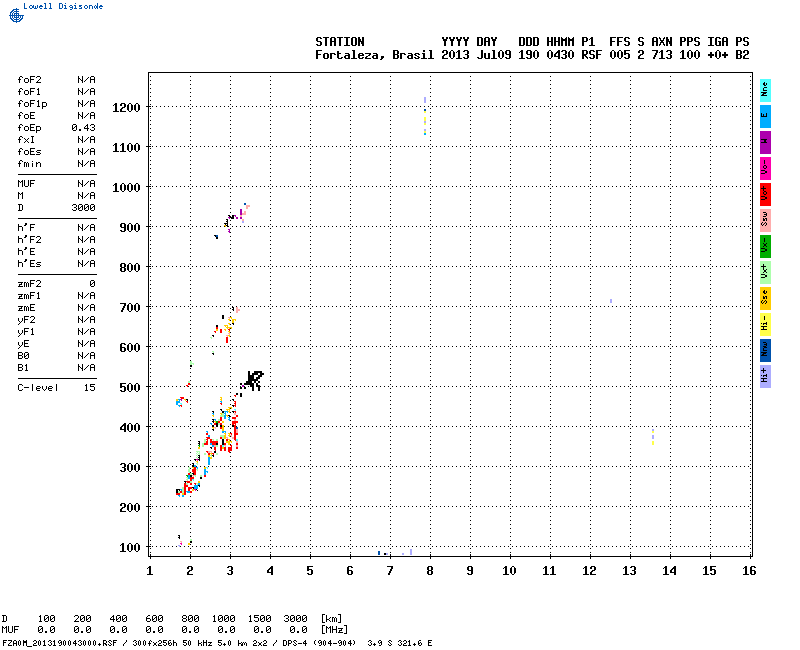Viewport: 800px width, 650px height.
Task: Click the Lowell Digisonde globe logo
Action: (16, 16)
